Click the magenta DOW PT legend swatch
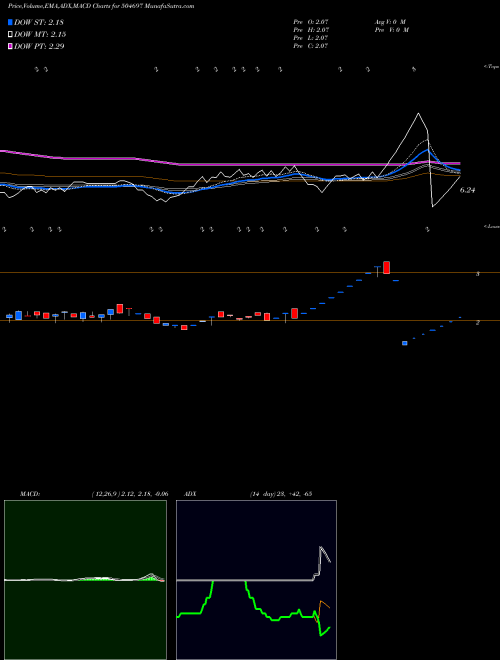The height and width of the screenshot is (660, 500). pos(11,46)
